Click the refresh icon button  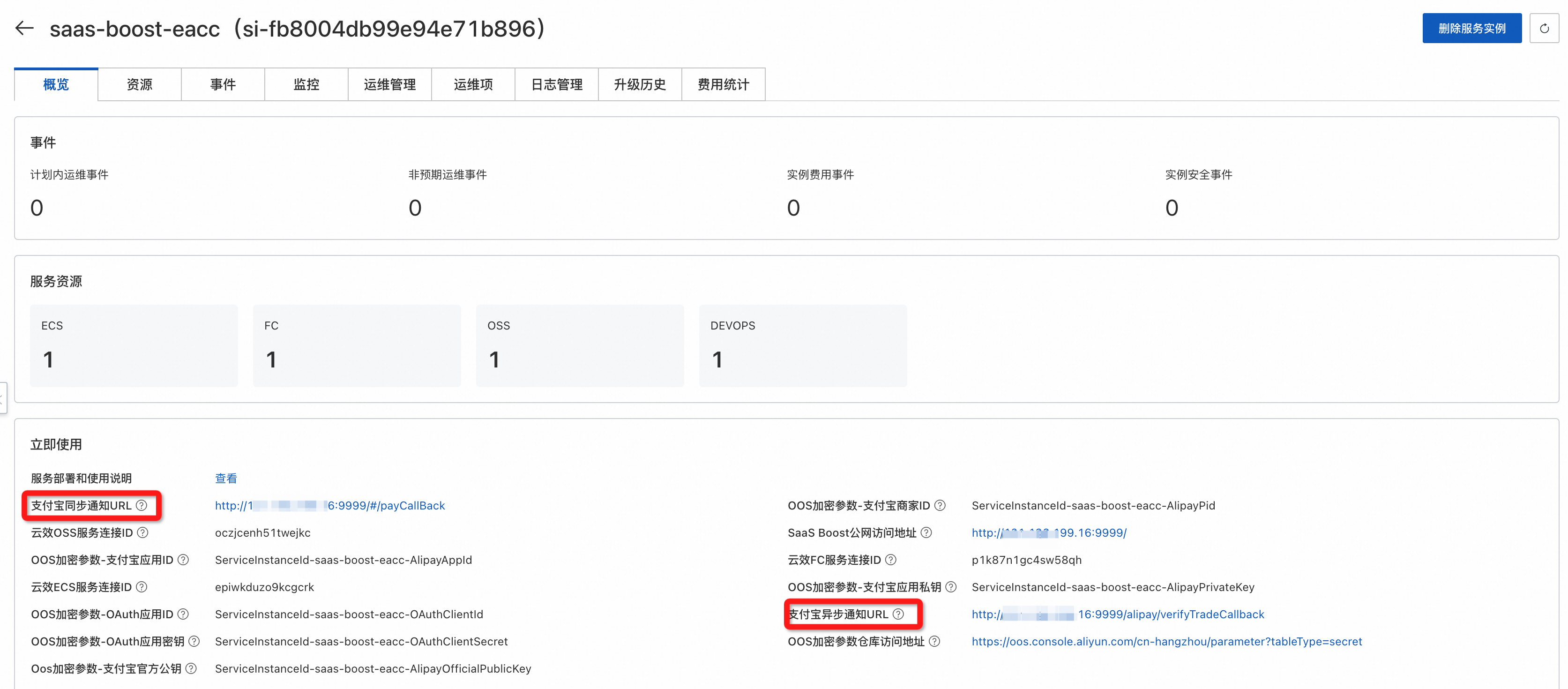(1544, 29)
